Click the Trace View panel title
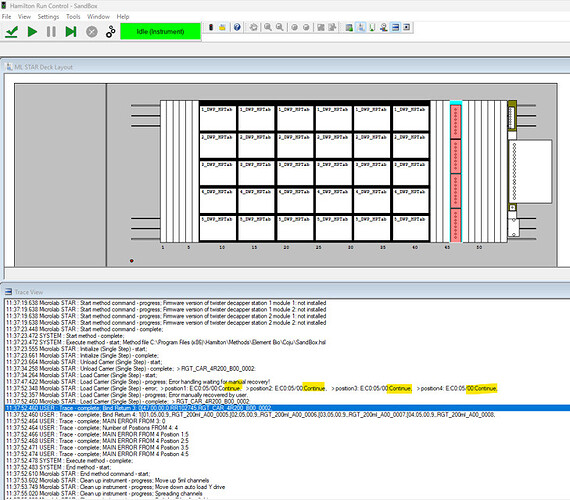Viewport: 570px width, 500px height. (29, 292)
